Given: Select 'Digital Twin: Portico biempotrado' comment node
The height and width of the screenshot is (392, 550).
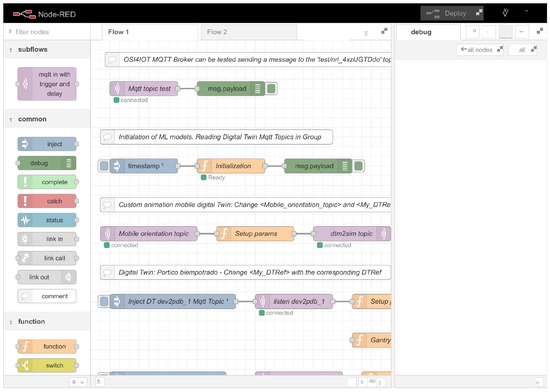Looking at the screenshot, I should coord(246,272).
